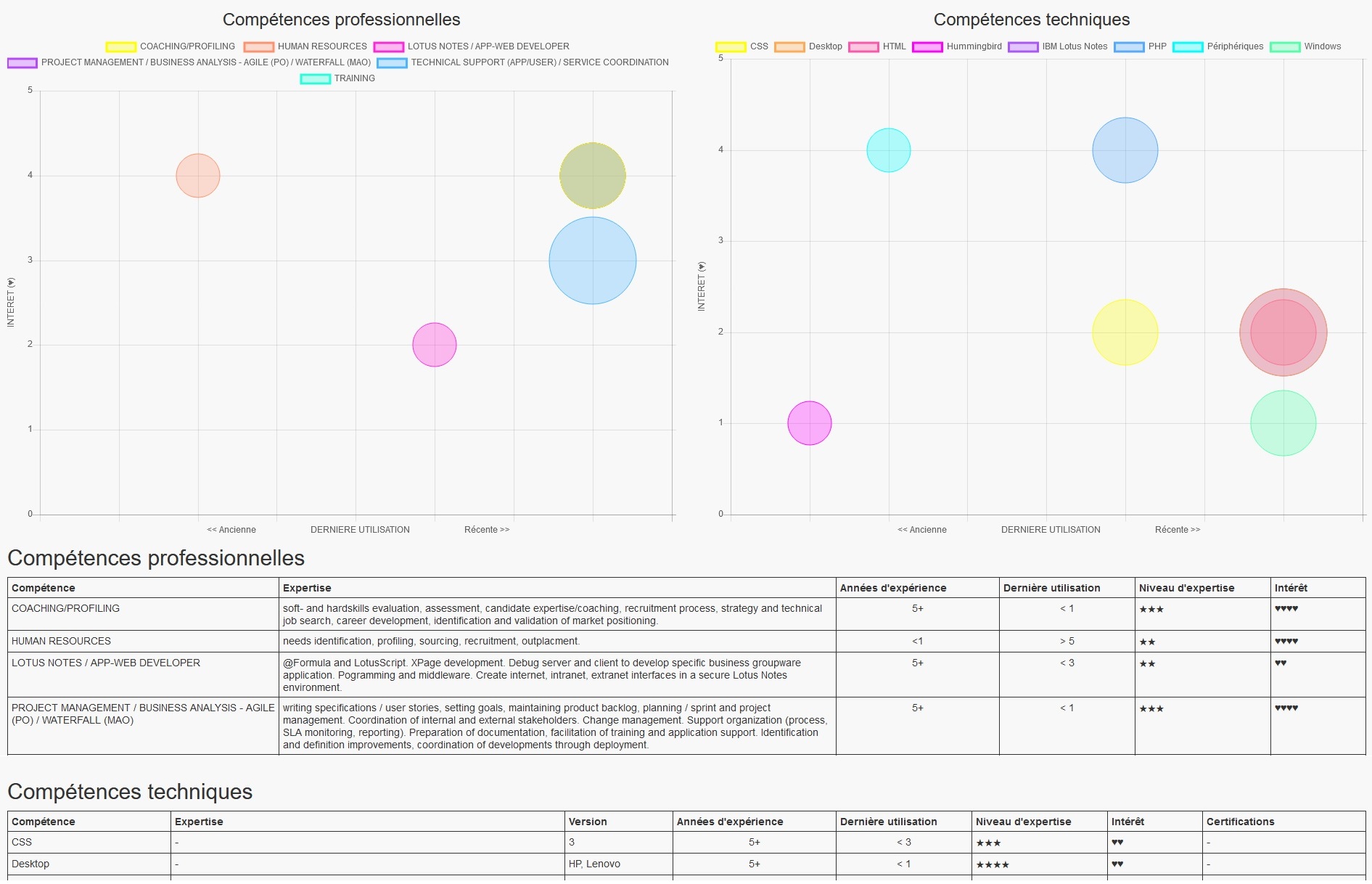
Task: Click the 'Niveau d'expertise' header in the professional table
Action: (x=1187, y=588)
